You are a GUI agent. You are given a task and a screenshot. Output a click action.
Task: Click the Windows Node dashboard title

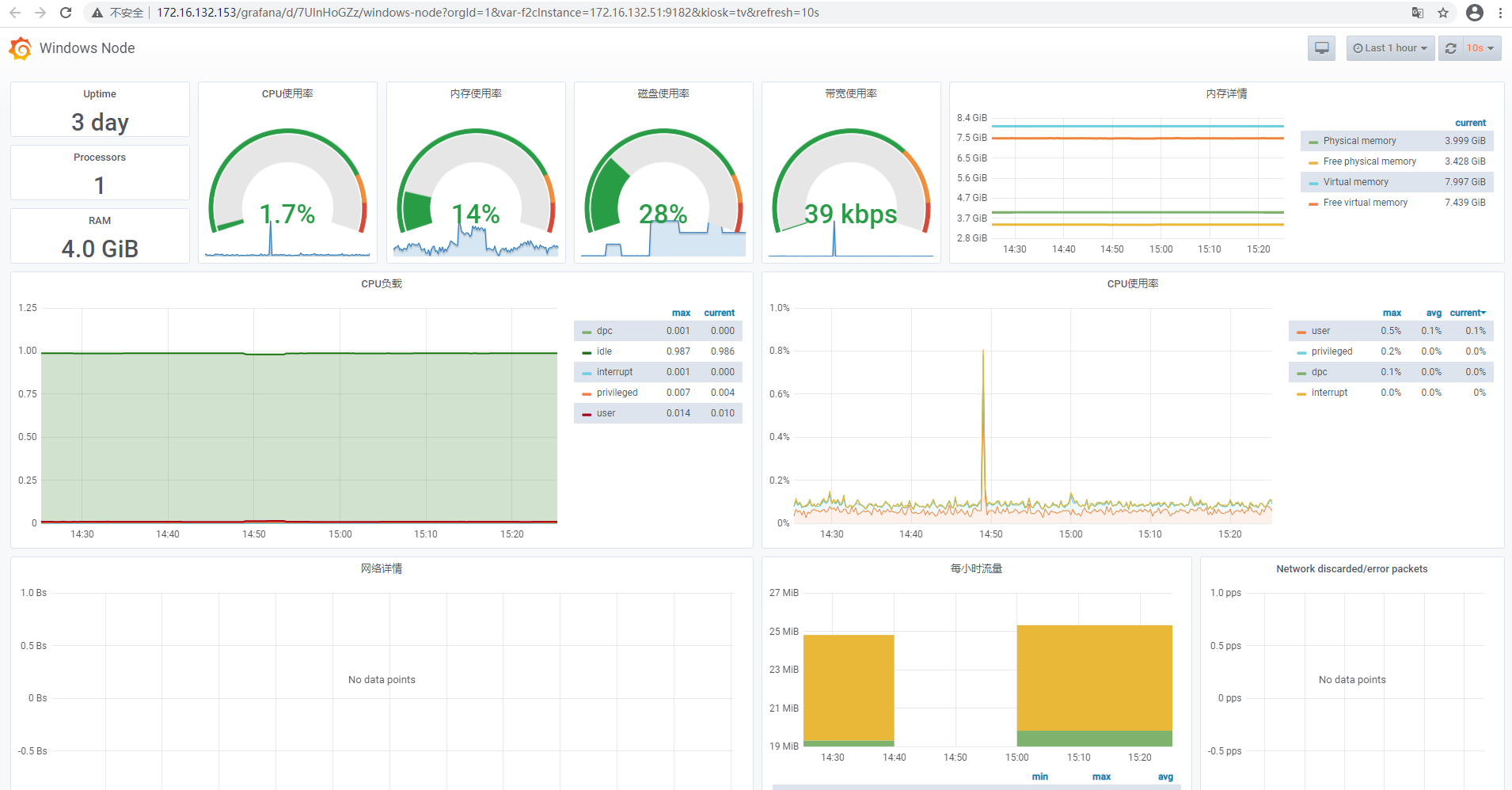[87, 48]
